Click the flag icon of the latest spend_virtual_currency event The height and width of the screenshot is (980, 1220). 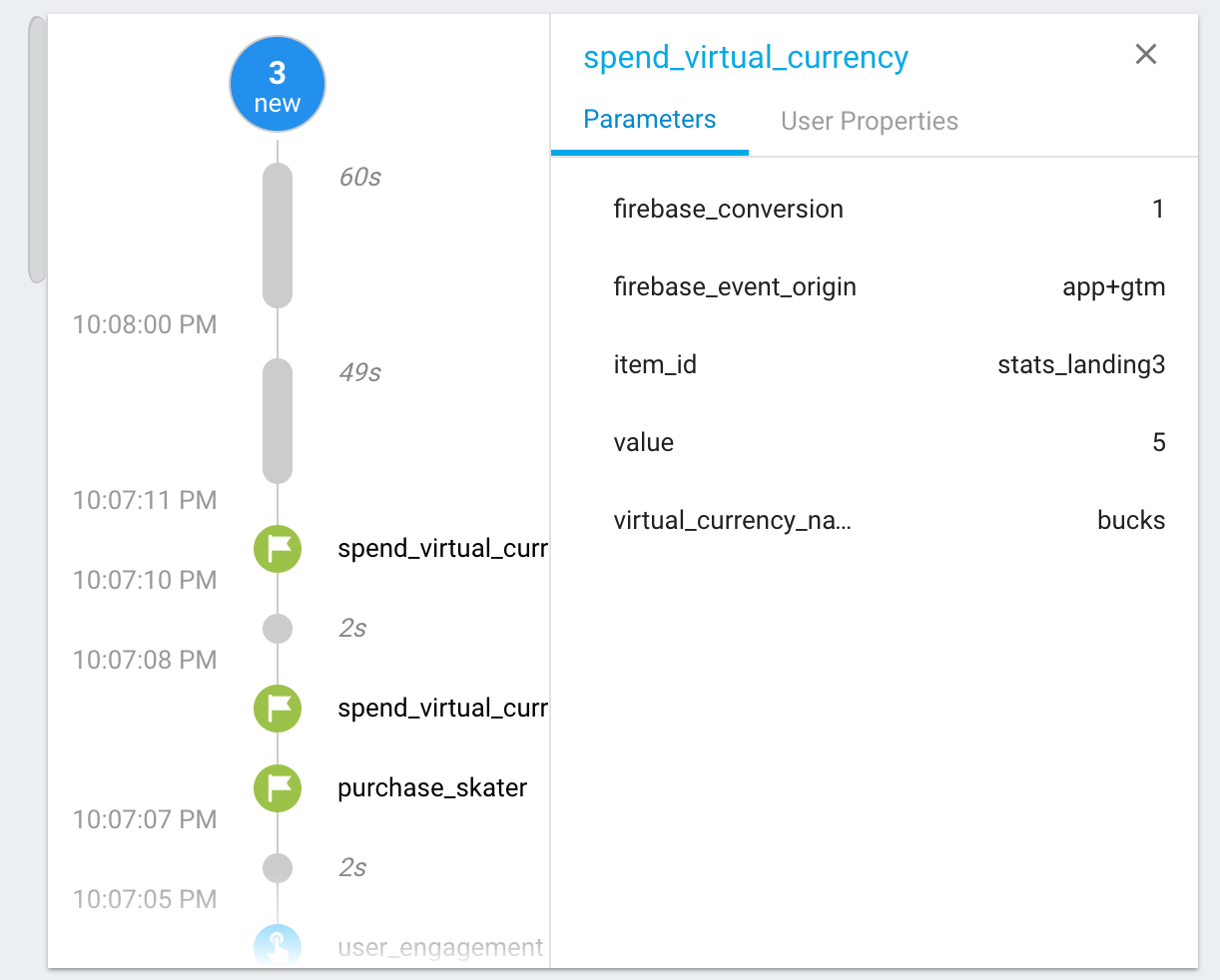[x=278, y=549]
